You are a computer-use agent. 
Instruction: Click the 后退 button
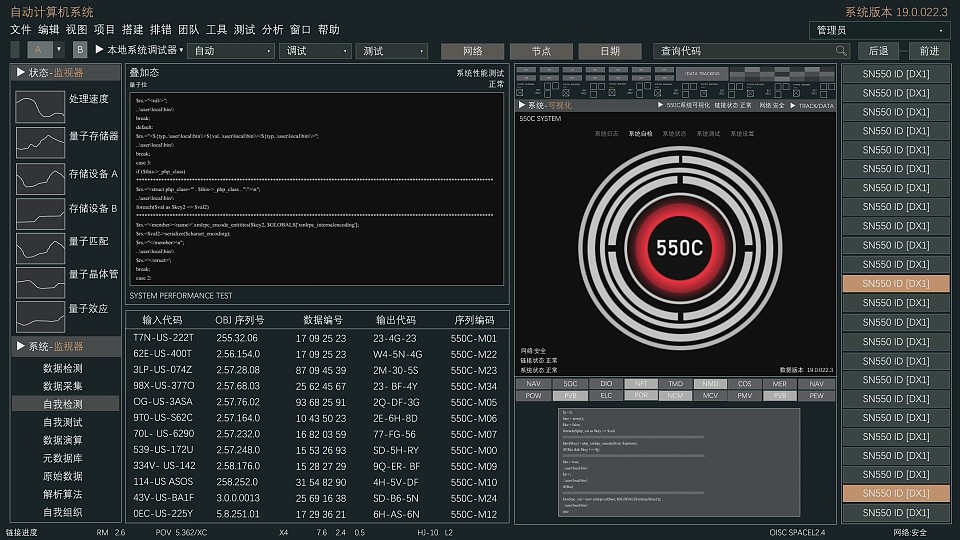click(879, 51)
